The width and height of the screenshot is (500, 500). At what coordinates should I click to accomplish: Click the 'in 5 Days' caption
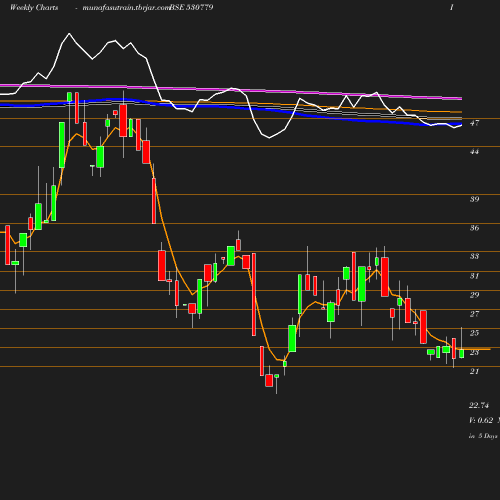pos(483,436)
